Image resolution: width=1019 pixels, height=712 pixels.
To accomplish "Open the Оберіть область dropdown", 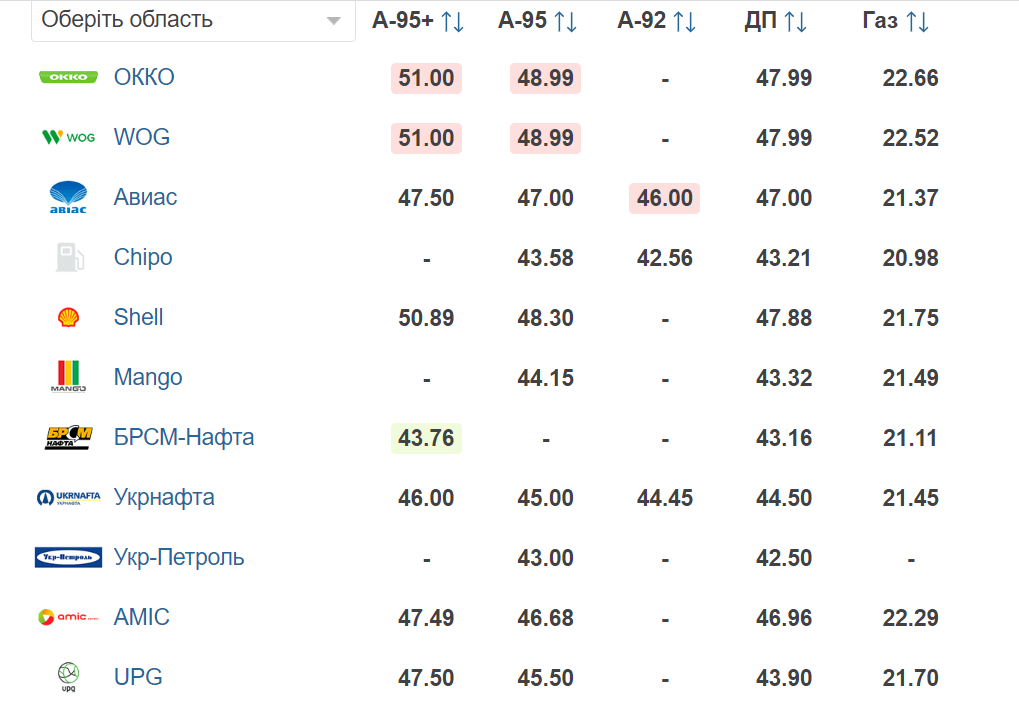I will [x=193, y=21].
